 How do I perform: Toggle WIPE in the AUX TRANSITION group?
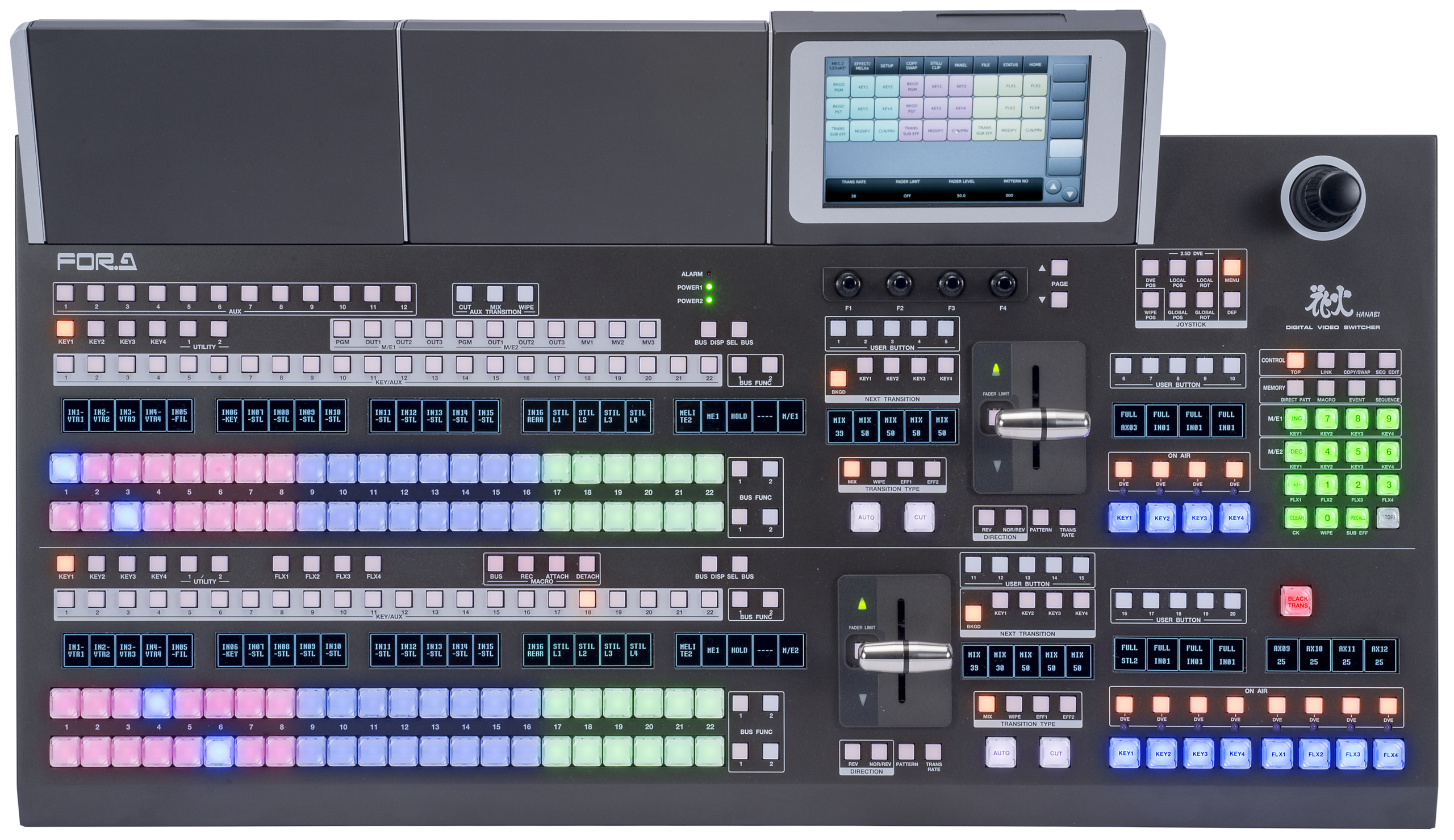525,294
